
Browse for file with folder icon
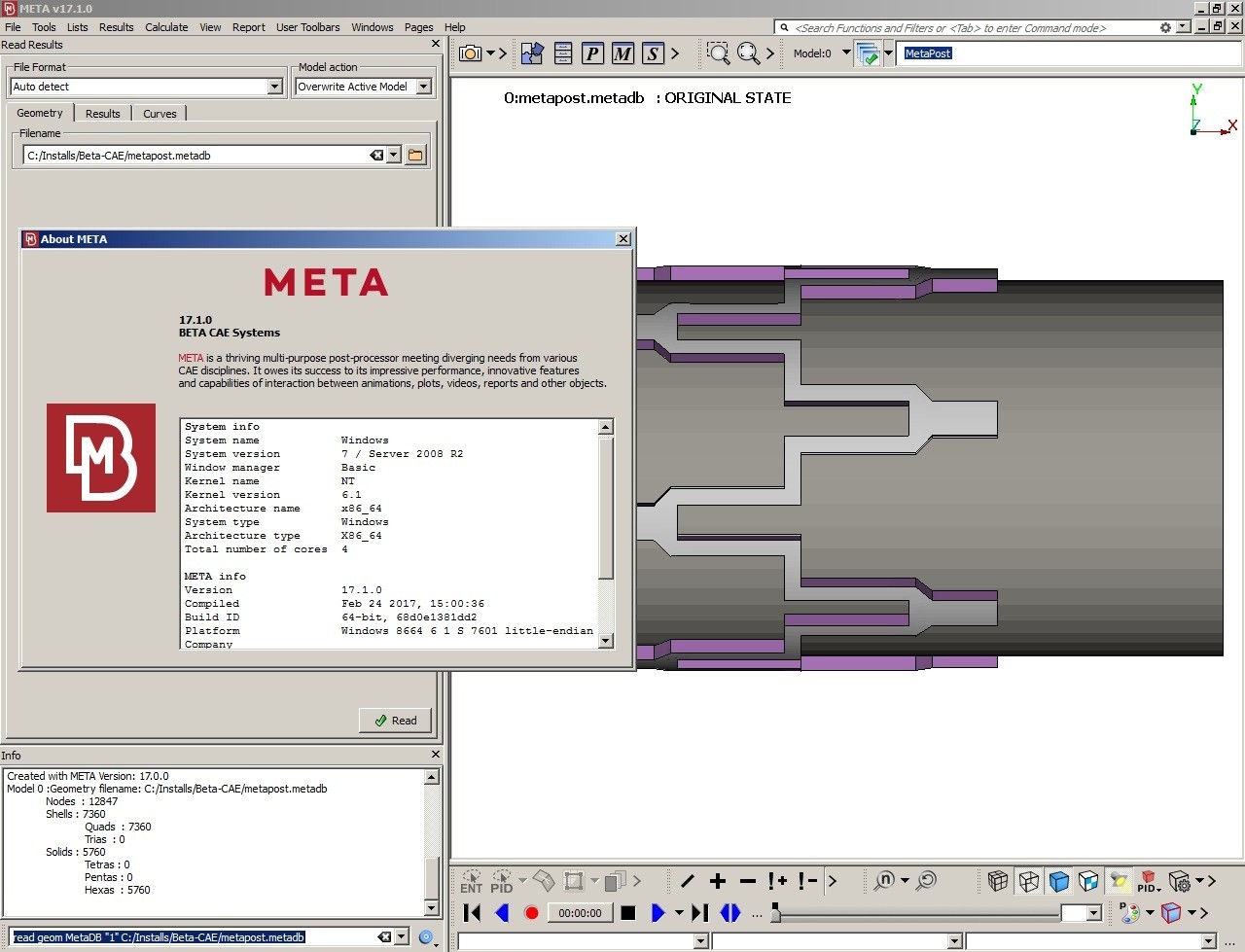point(415,155)
